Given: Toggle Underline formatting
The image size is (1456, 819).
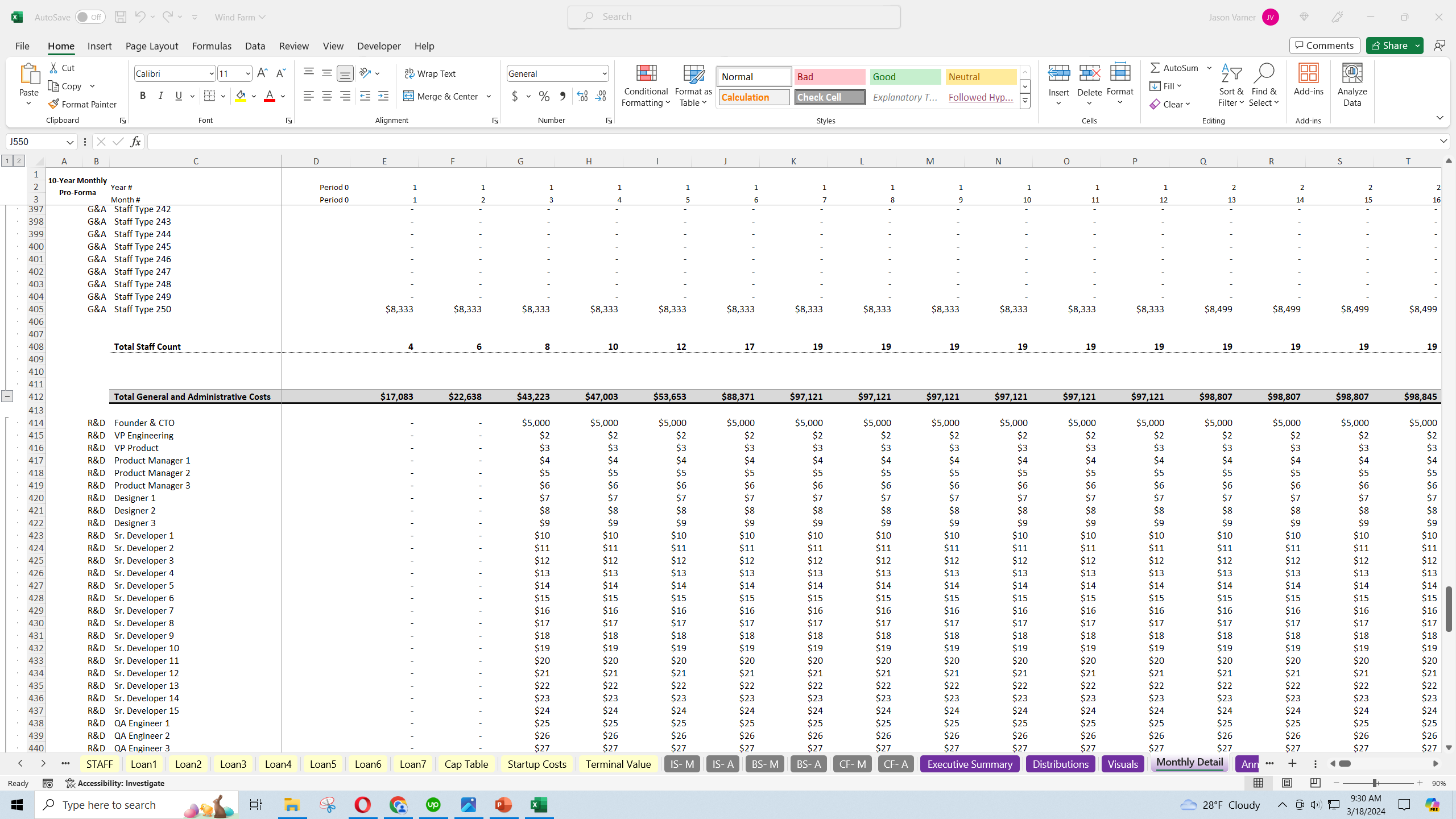Looking at the screenshot, I should tap(179, 96).
